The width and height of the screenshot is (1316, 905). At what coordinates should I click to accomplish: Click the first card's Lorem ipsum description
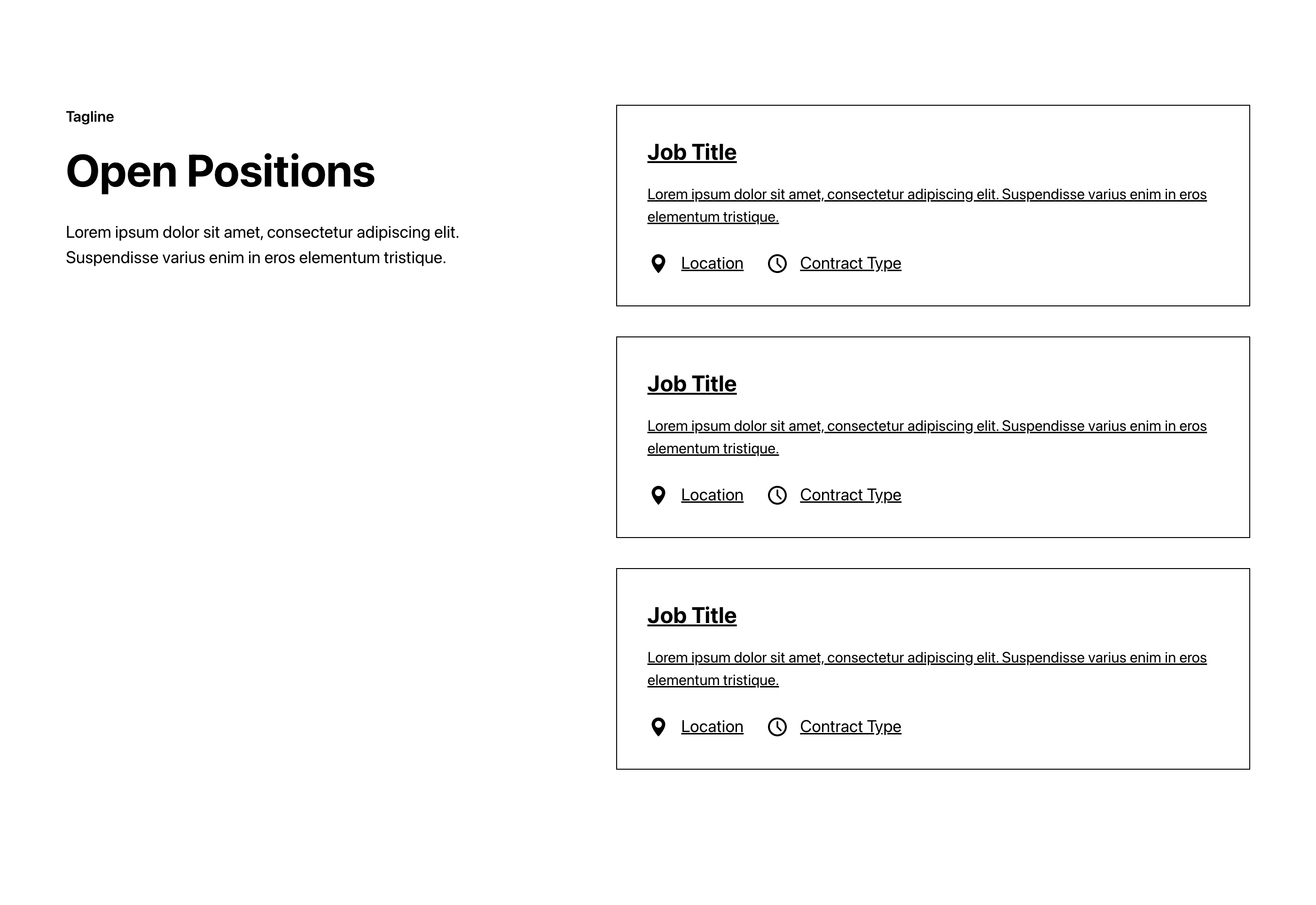coord(927,205)
